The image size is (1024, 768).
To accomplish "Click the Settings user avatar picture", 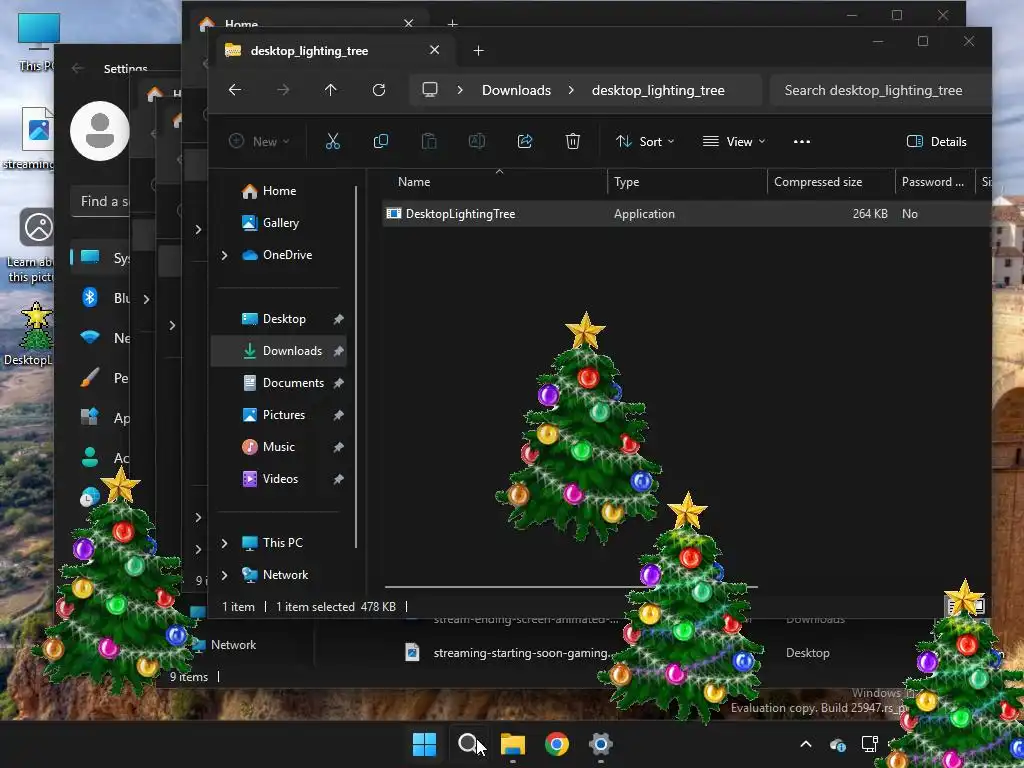I will 99,131.
